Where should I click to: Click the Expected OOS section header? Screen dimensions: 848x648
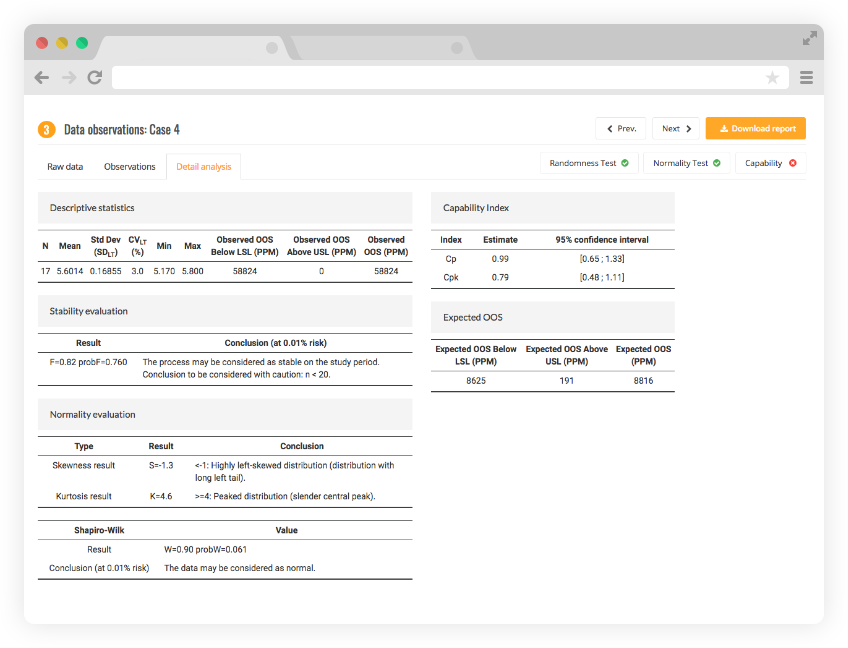(x=553, y=318)
